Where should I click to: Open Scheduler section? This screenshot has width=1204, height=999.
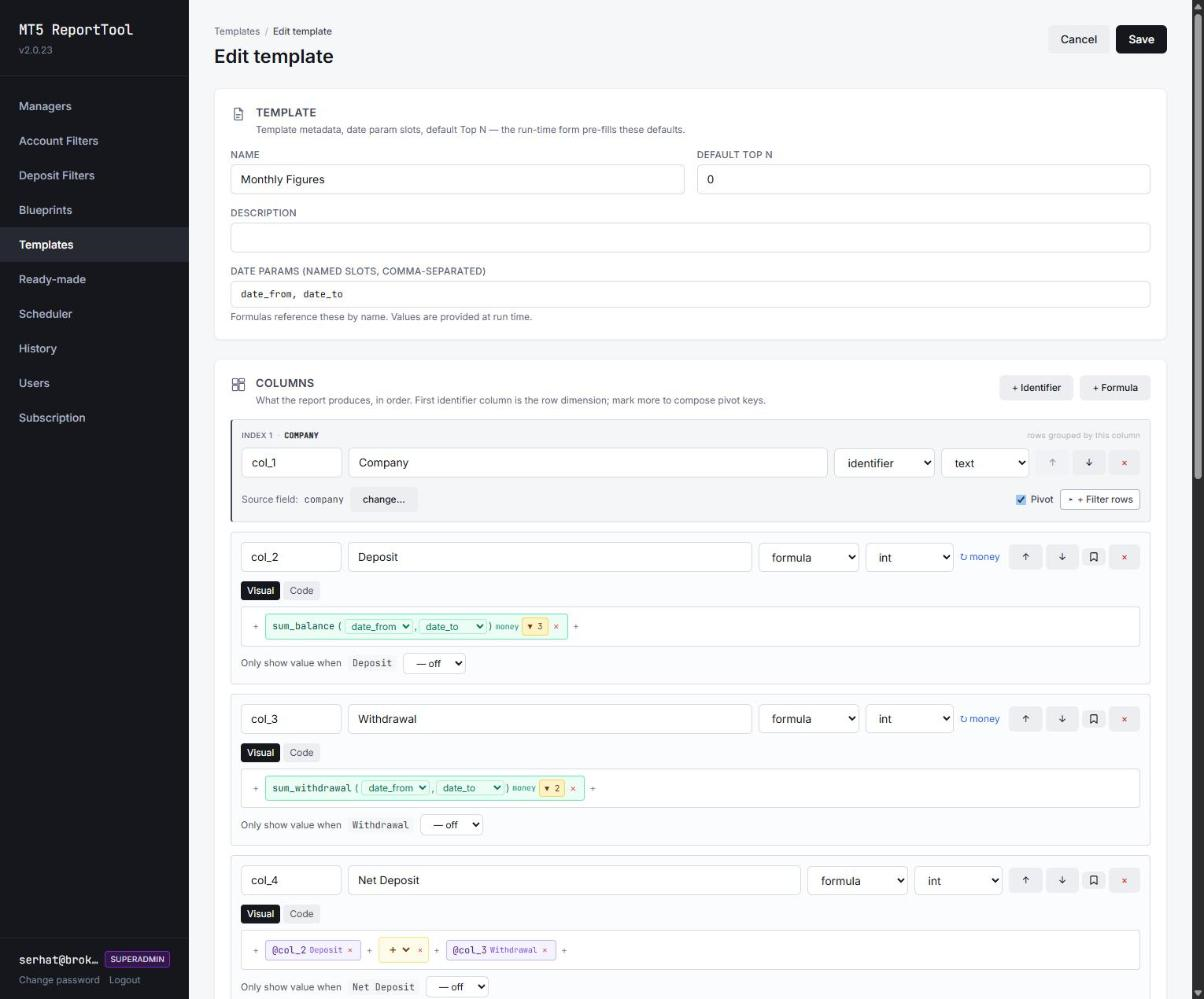[x=45, y=314]
